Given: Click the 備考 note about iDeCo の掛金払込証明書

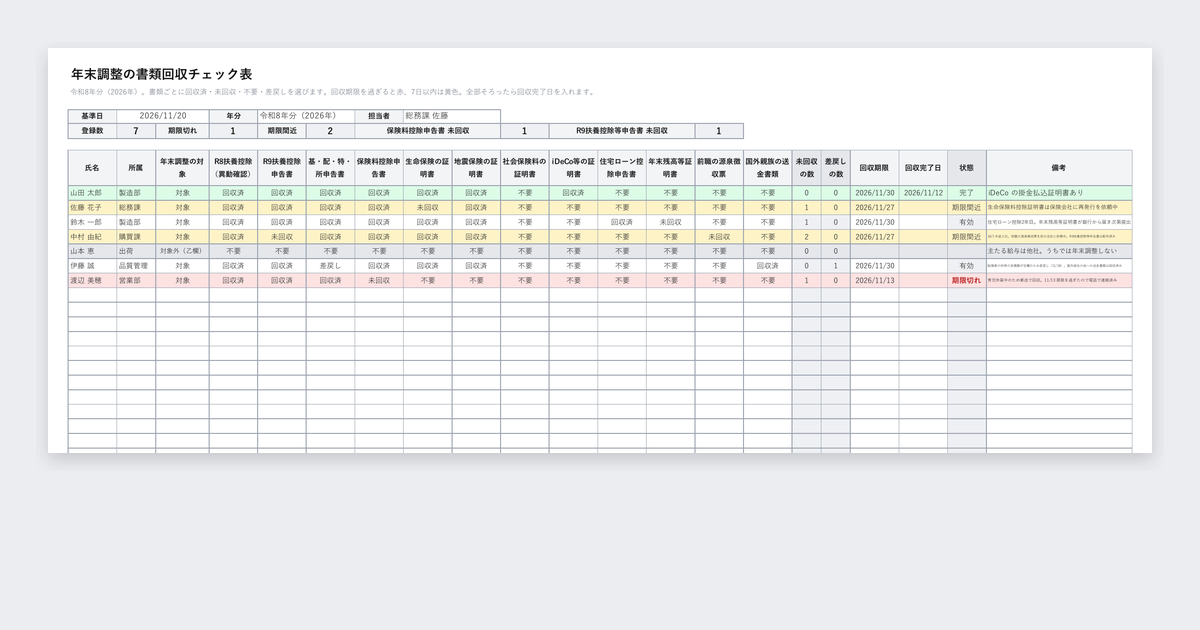Looking at the screenshot, I should pyautogui.click(x=1059, y=192).
